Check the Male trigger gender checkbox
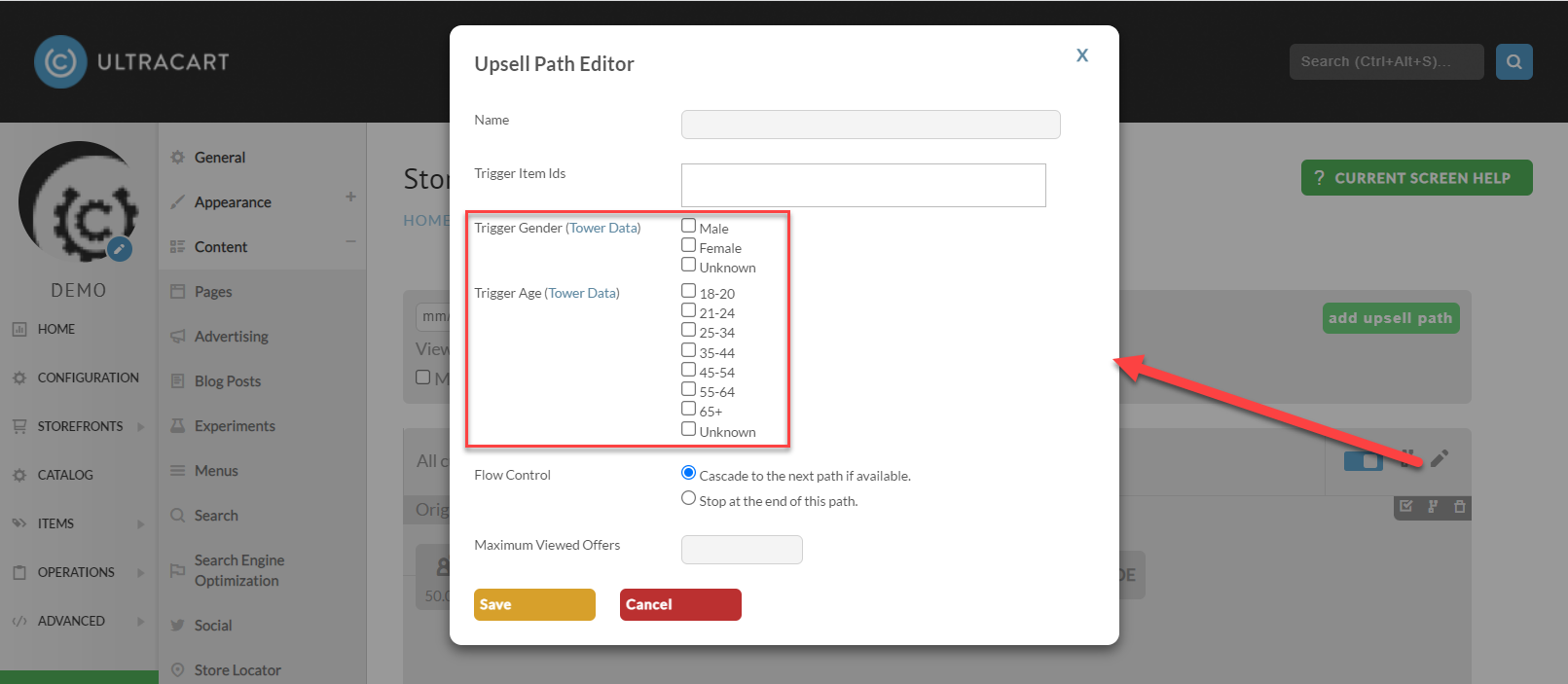This screenshot has height=684, width=1568. pos(688,226)
